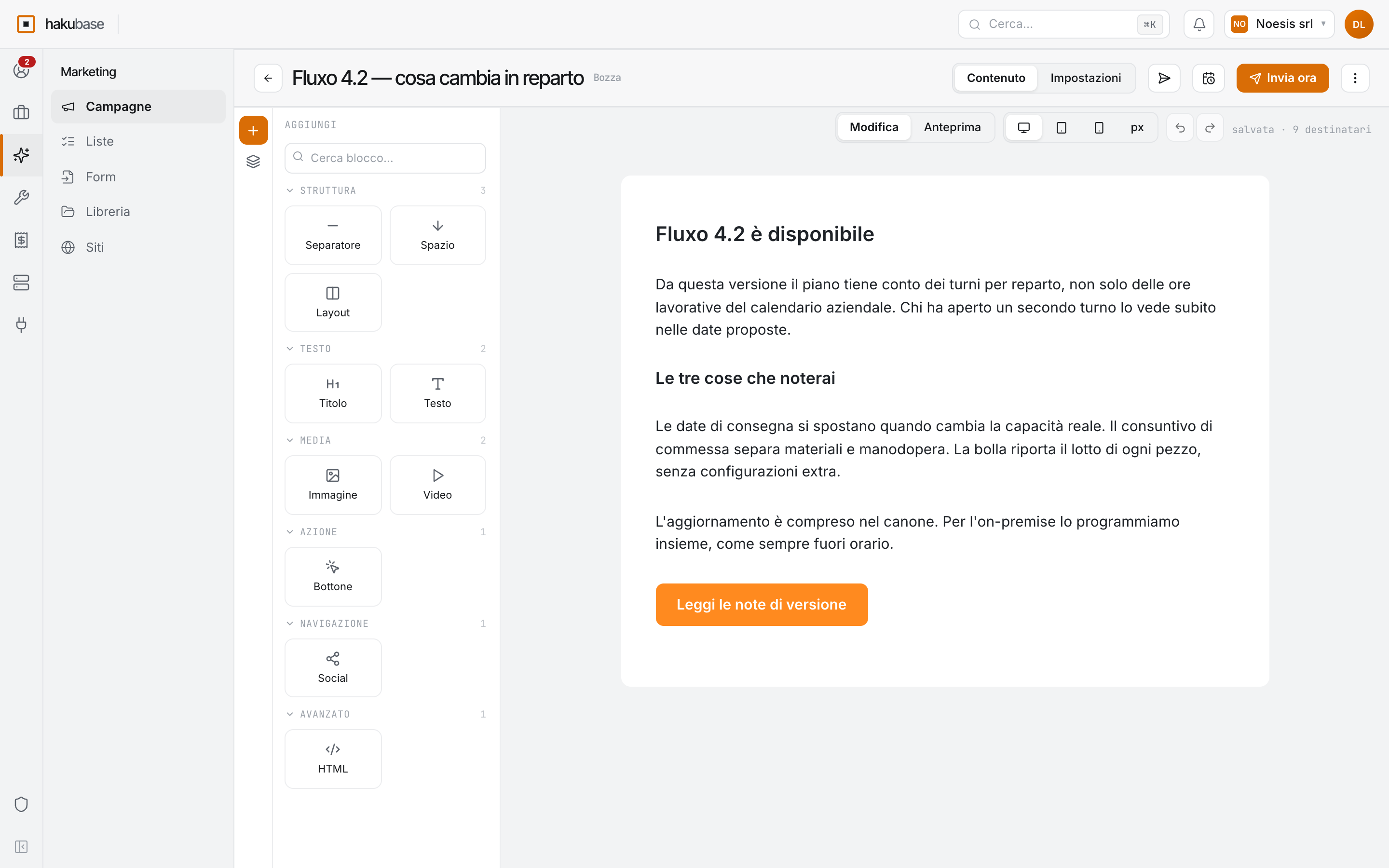
Task: Select the px custom width option
Action: coord(1137,127)
